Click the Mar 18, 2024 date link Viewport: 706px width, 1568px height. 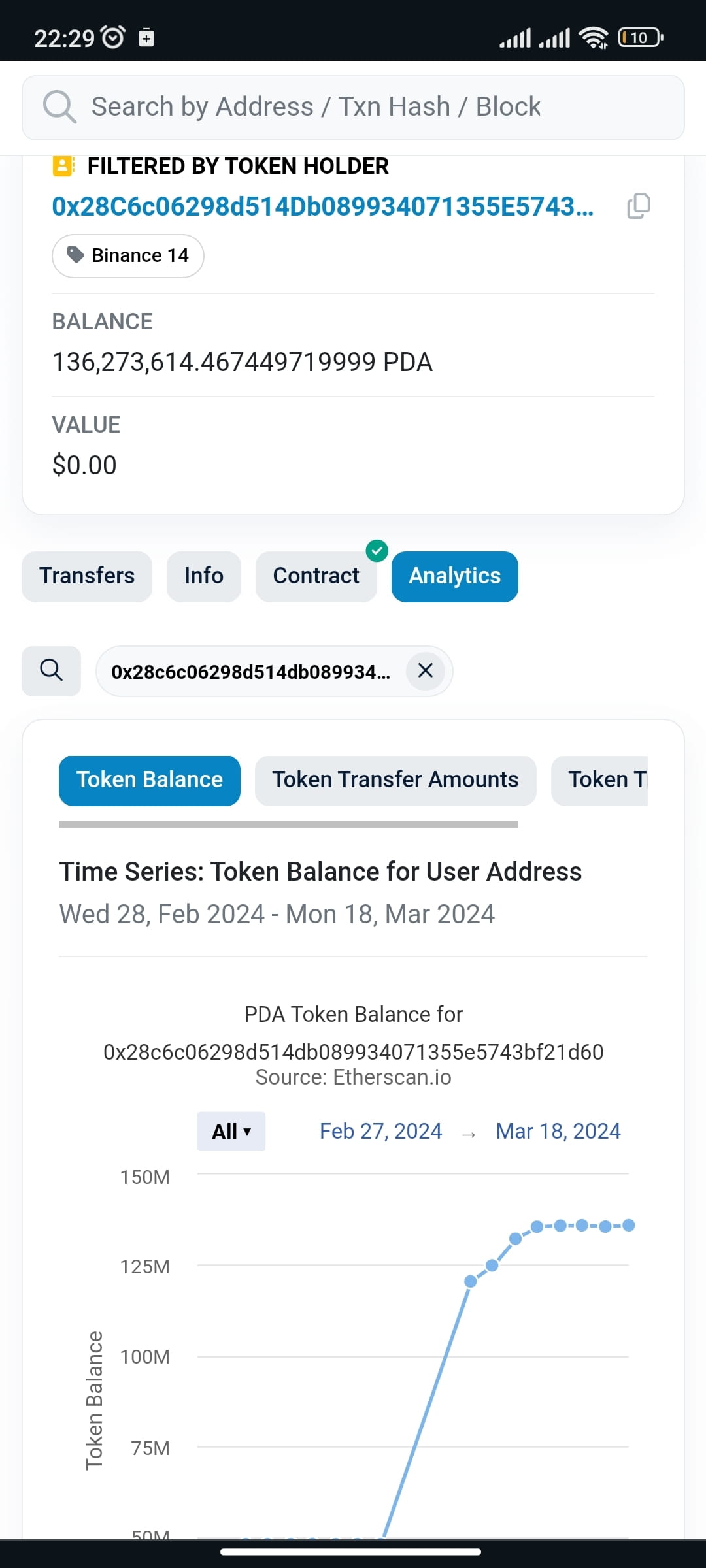(x=558, y=1131)
